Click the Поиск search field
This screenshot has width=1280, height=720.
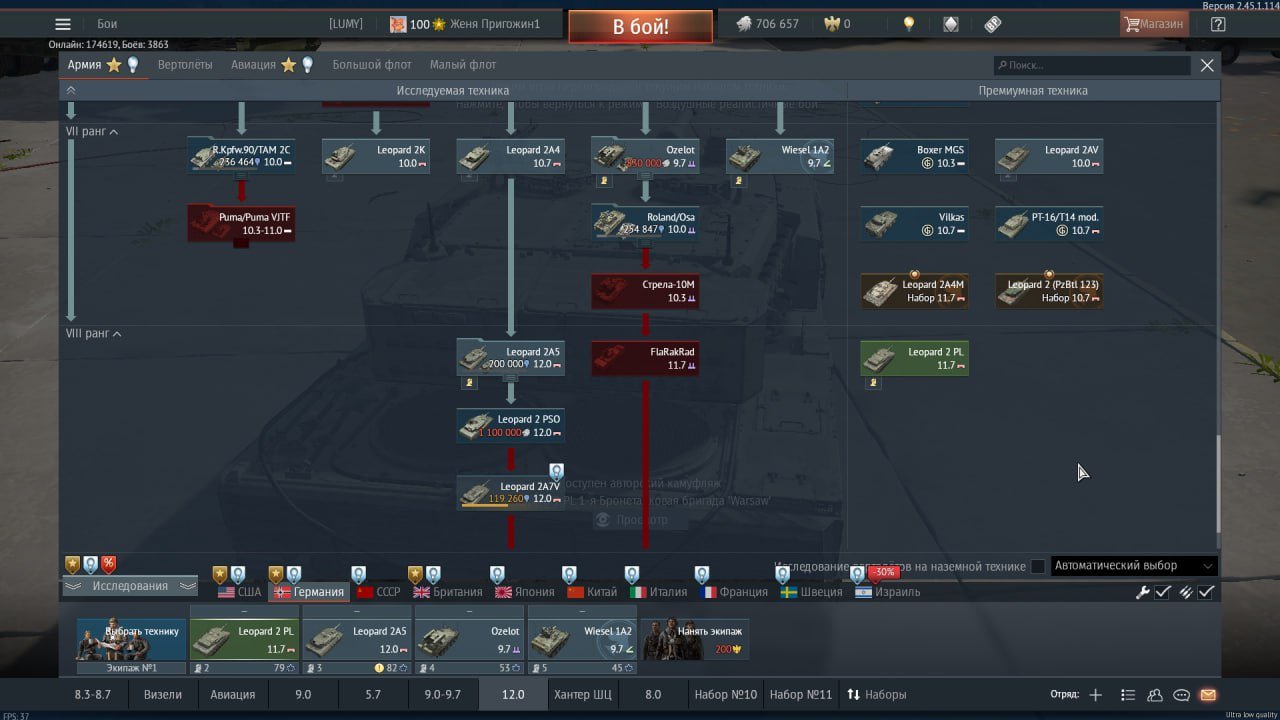(x=1092, y=65)
